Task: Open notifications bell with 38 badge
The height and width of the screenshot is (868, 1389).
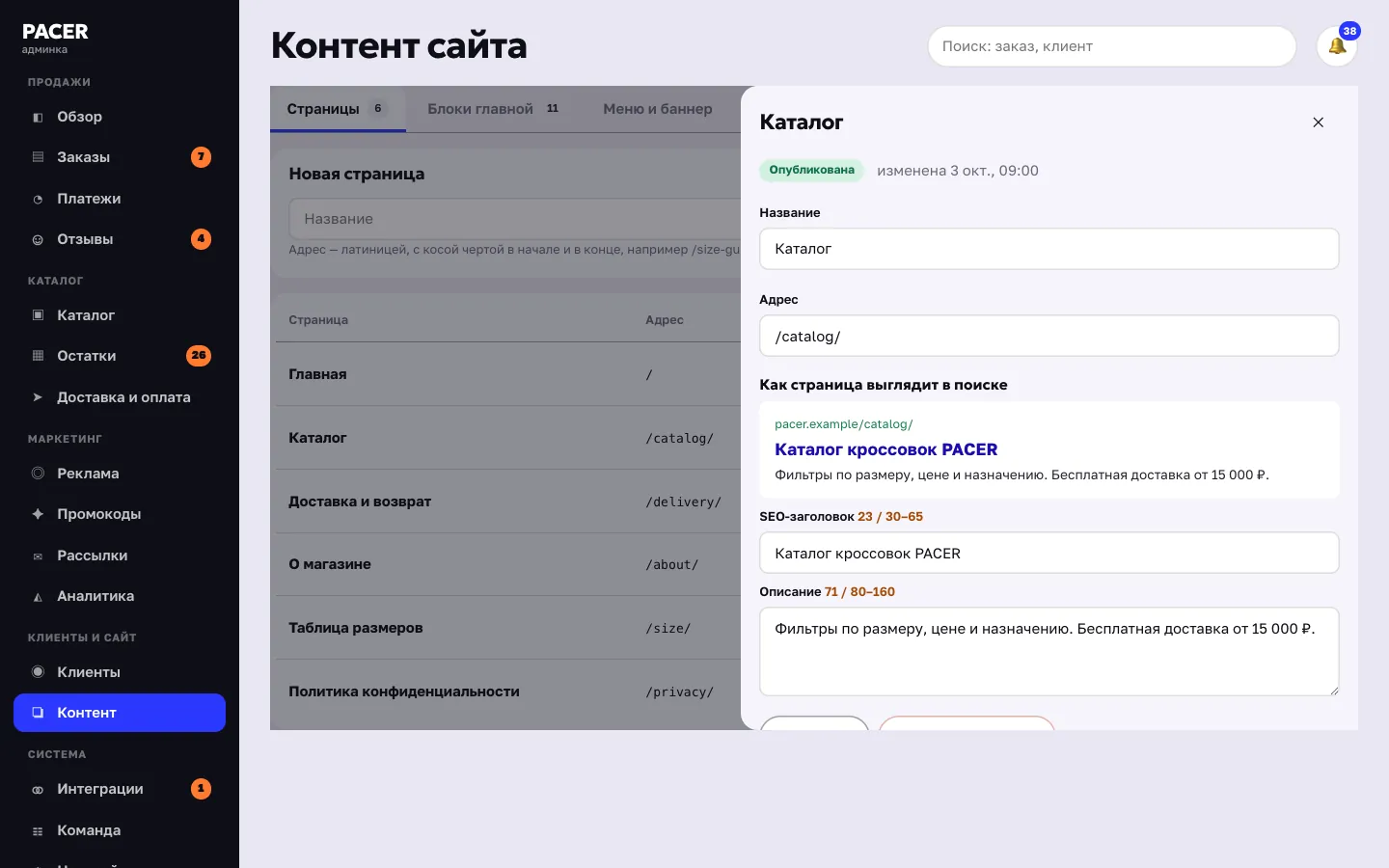Action: point(1337,46)
